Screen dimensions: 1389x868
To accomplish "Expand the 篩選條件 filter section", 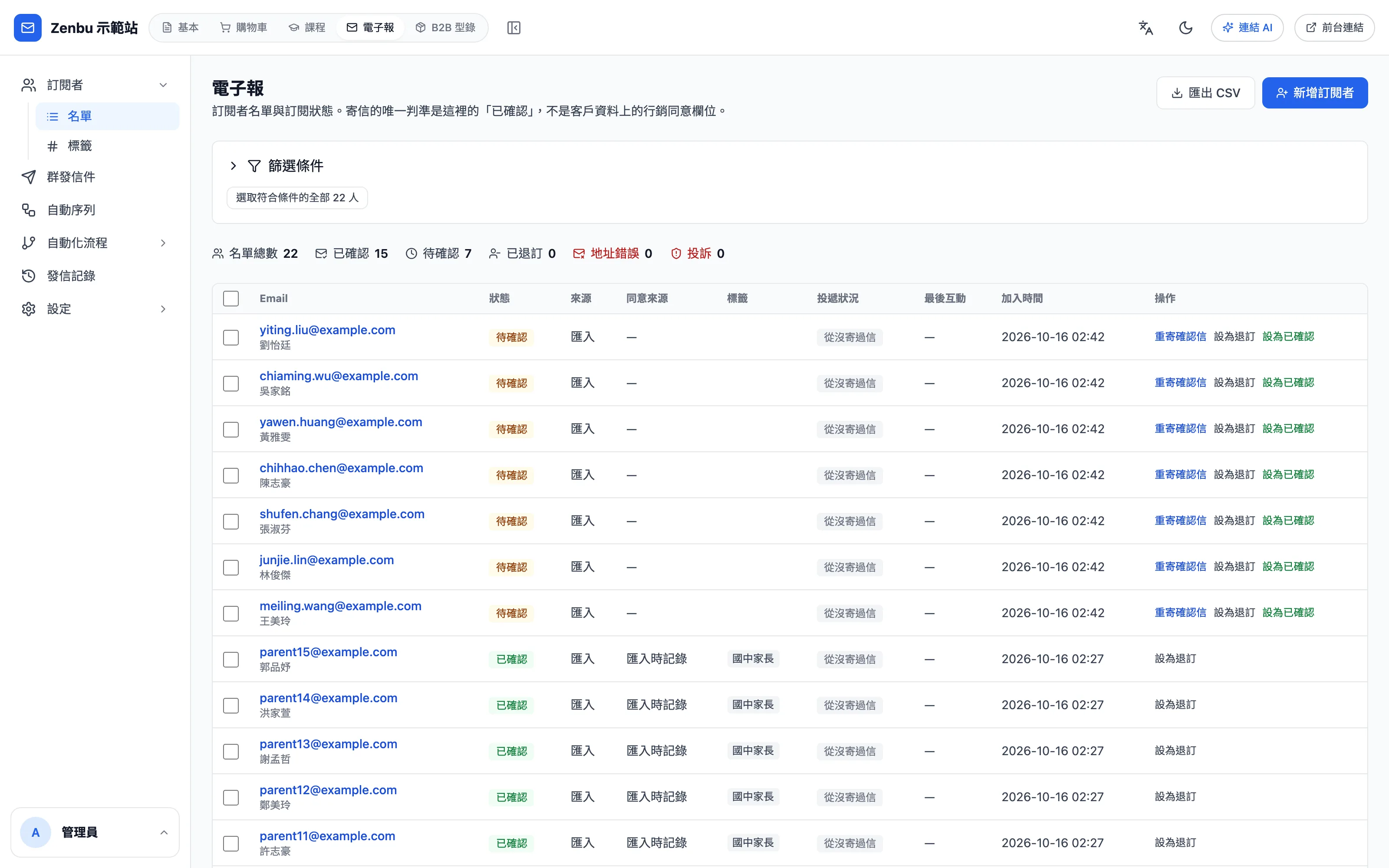I will tap(233, 166).
